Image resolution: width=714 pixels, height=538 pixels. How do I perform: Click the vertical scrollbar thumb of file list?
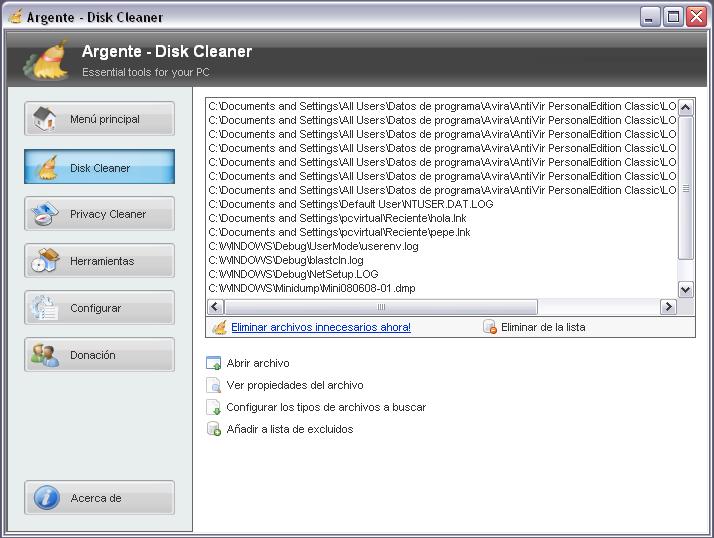(x=686, y=188)
